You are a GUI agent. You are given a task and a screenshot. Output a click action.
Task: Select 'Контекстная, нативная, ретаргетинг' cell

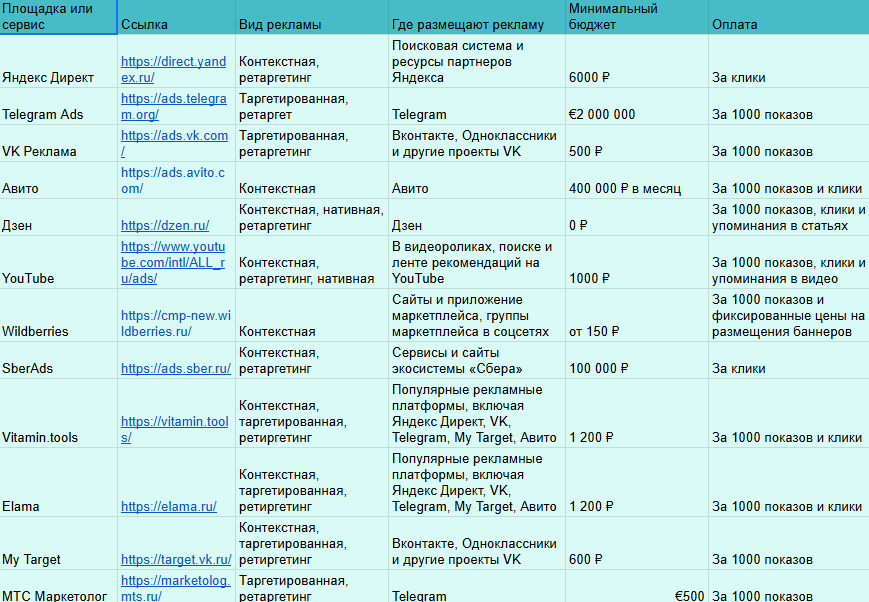pos(312,217)
